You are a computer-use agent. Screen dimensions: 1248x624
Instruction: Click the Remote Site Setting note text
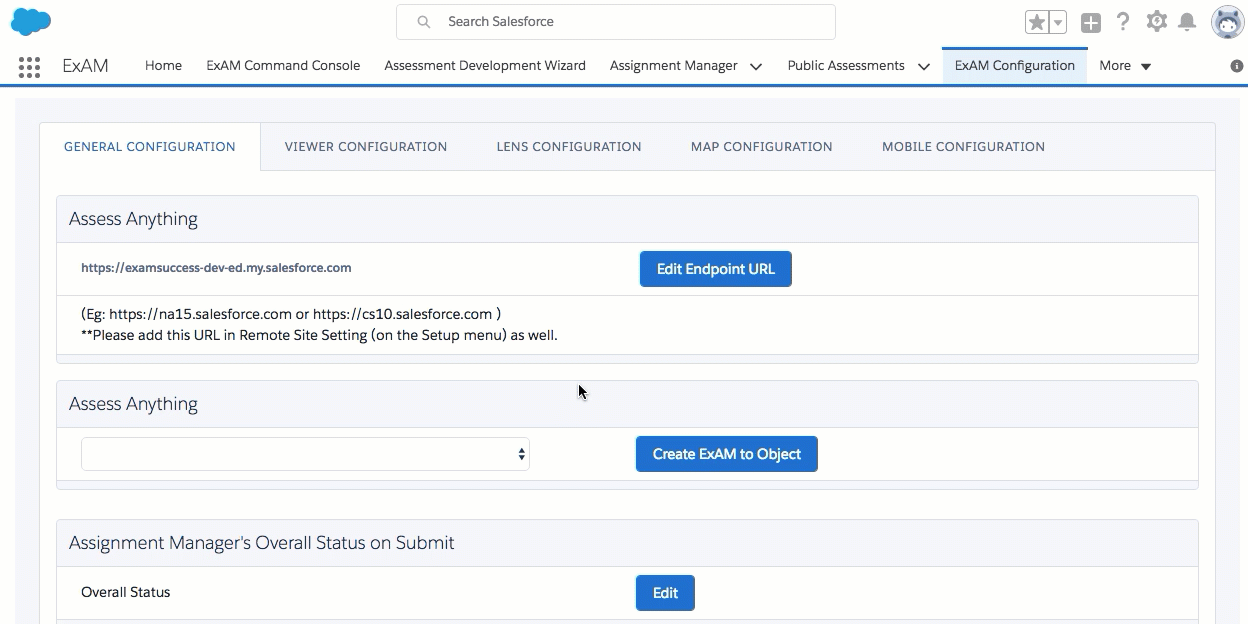tap(319, 336)
